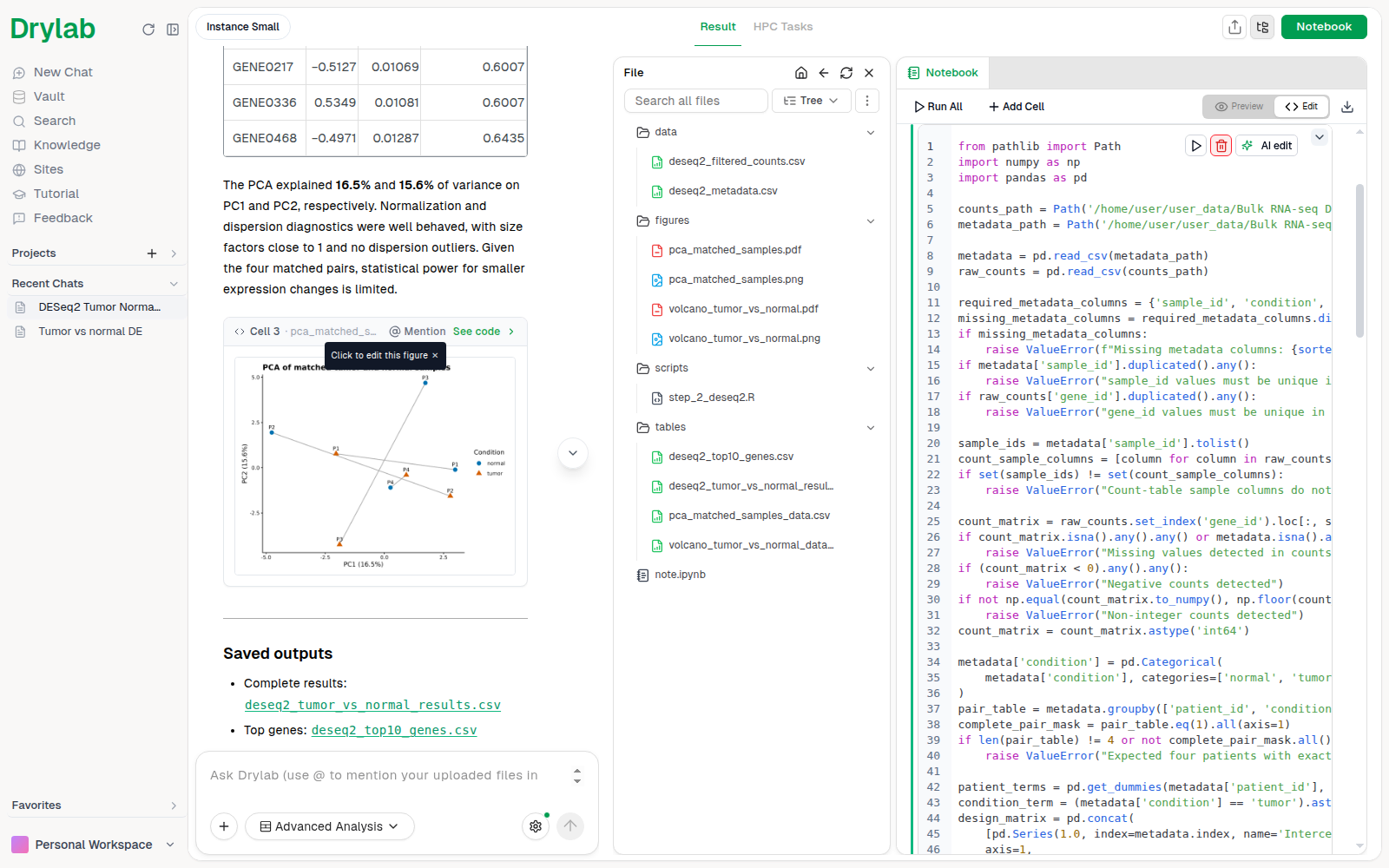Refresh the file panel
Viewport: 1389px width, 868px height.
coord(846,73)
